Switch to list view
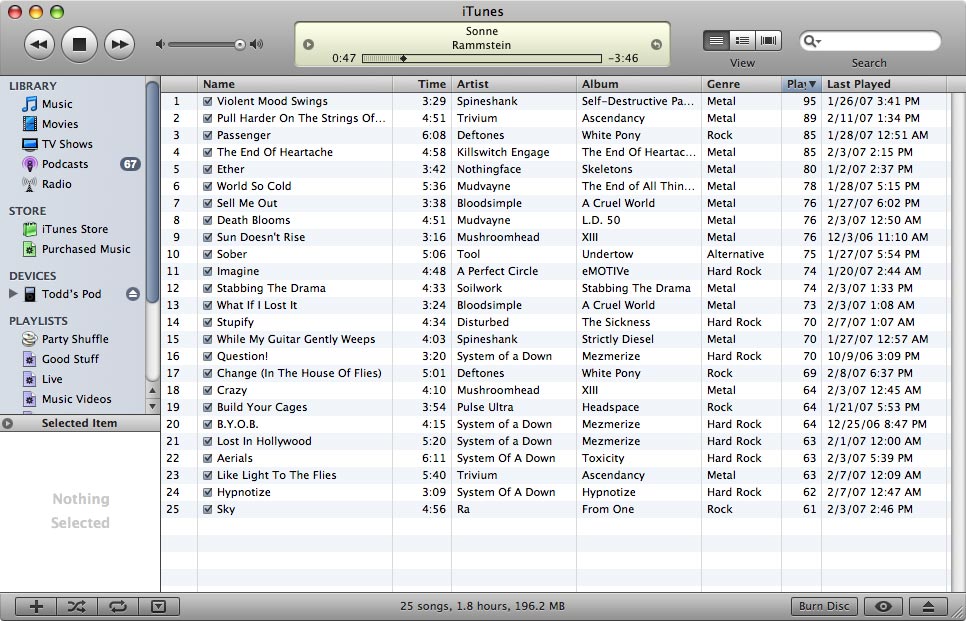Viewport: 966px width, 621px height. (716, 41)
